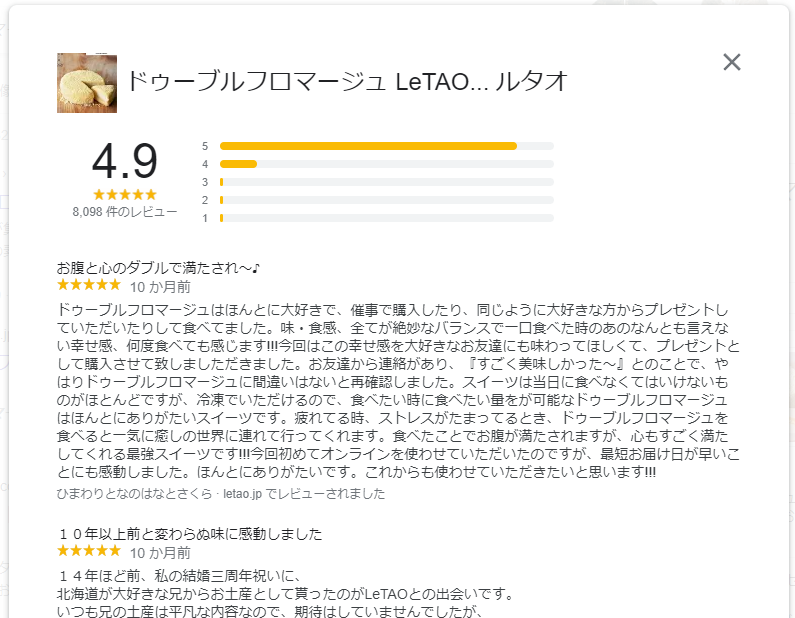This screenshot has width=795, height=618.
Task: Open the review titled お腹と心のダブルで満たされ〜♪
Action: [158, 268]
